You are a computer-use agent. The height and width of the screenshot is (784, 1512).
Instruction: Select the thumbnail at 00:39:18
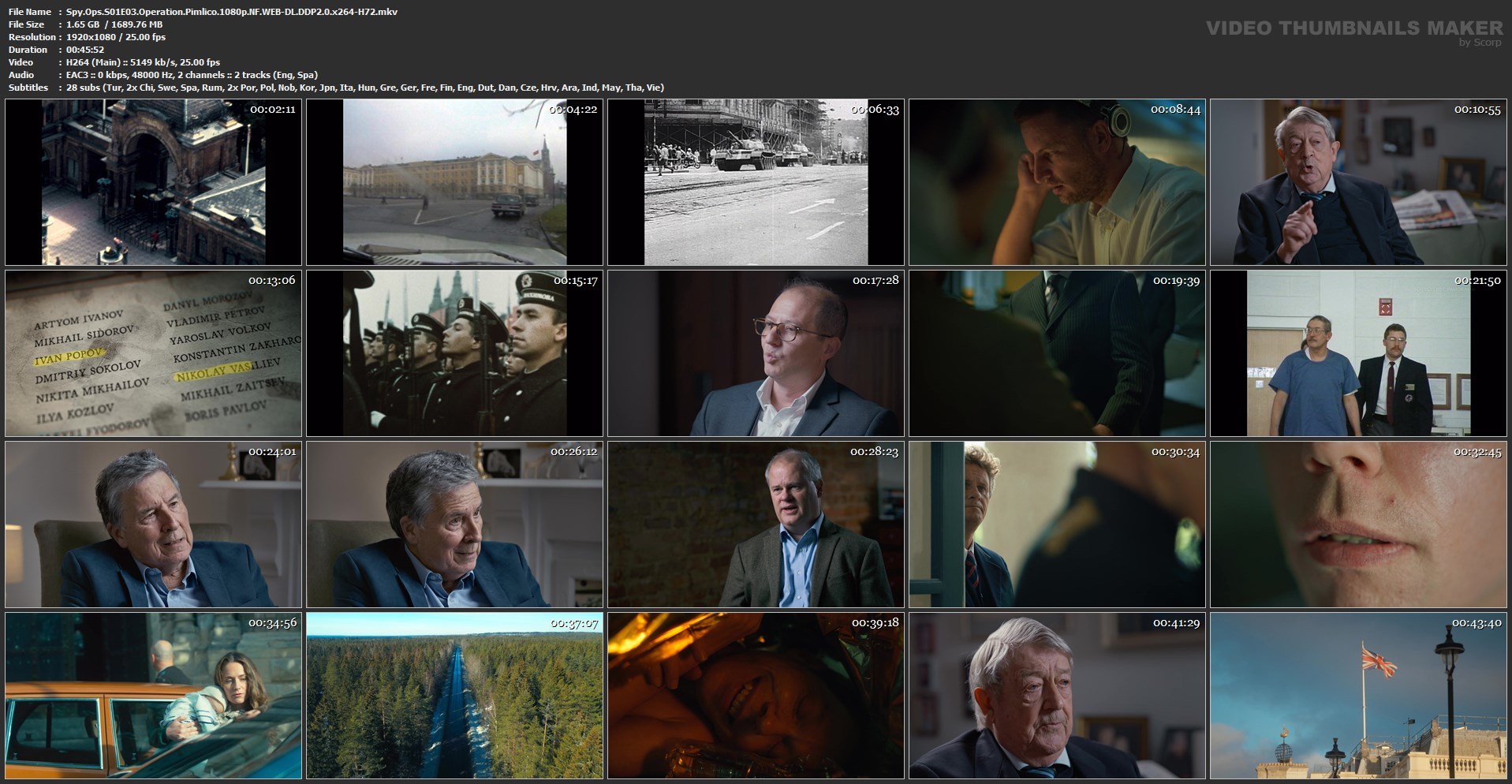tap(756, 696)
